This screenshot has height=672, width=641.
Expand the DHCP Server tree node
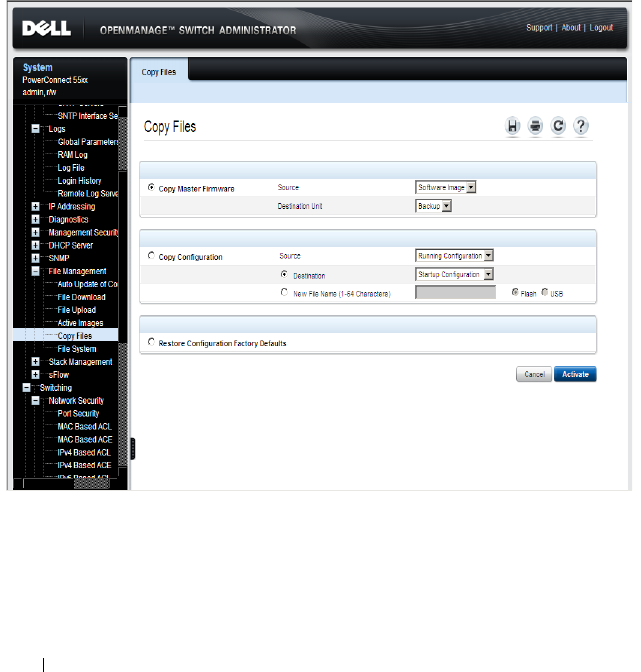tap(36, 245)
